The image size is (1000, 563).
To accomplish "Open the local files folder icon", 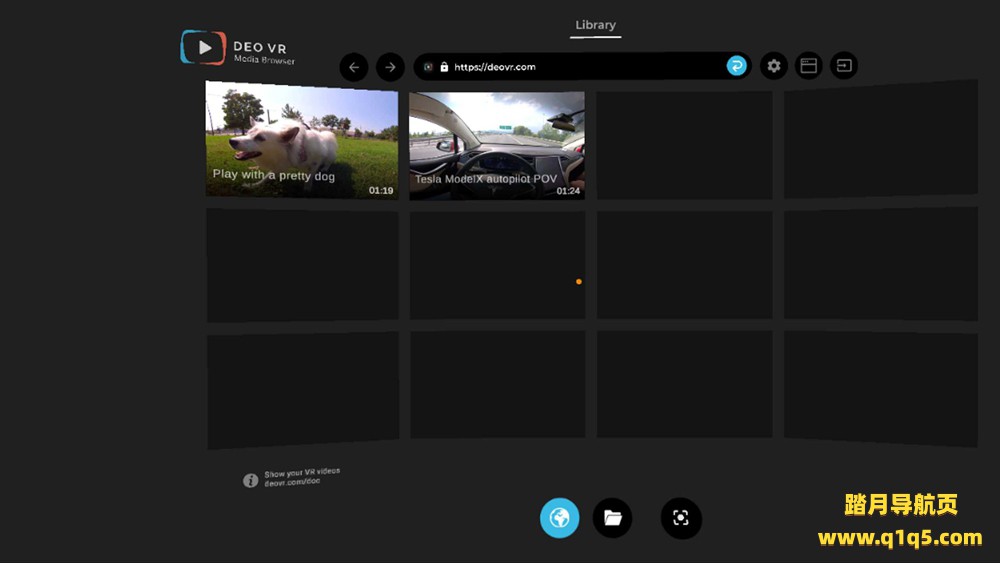I will tap(612, 518).
